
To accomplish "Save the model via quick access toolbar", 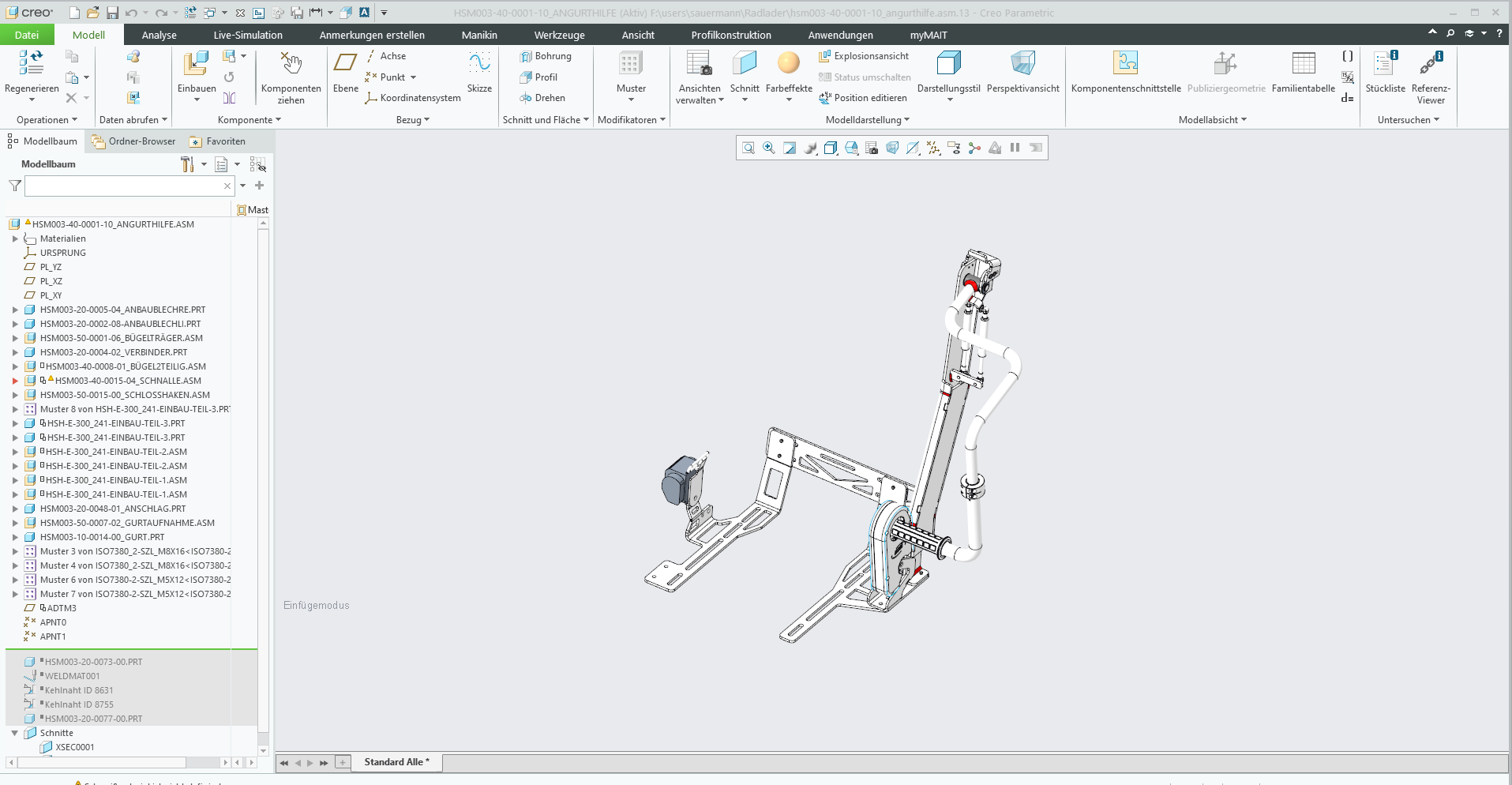I will [112, 13].
